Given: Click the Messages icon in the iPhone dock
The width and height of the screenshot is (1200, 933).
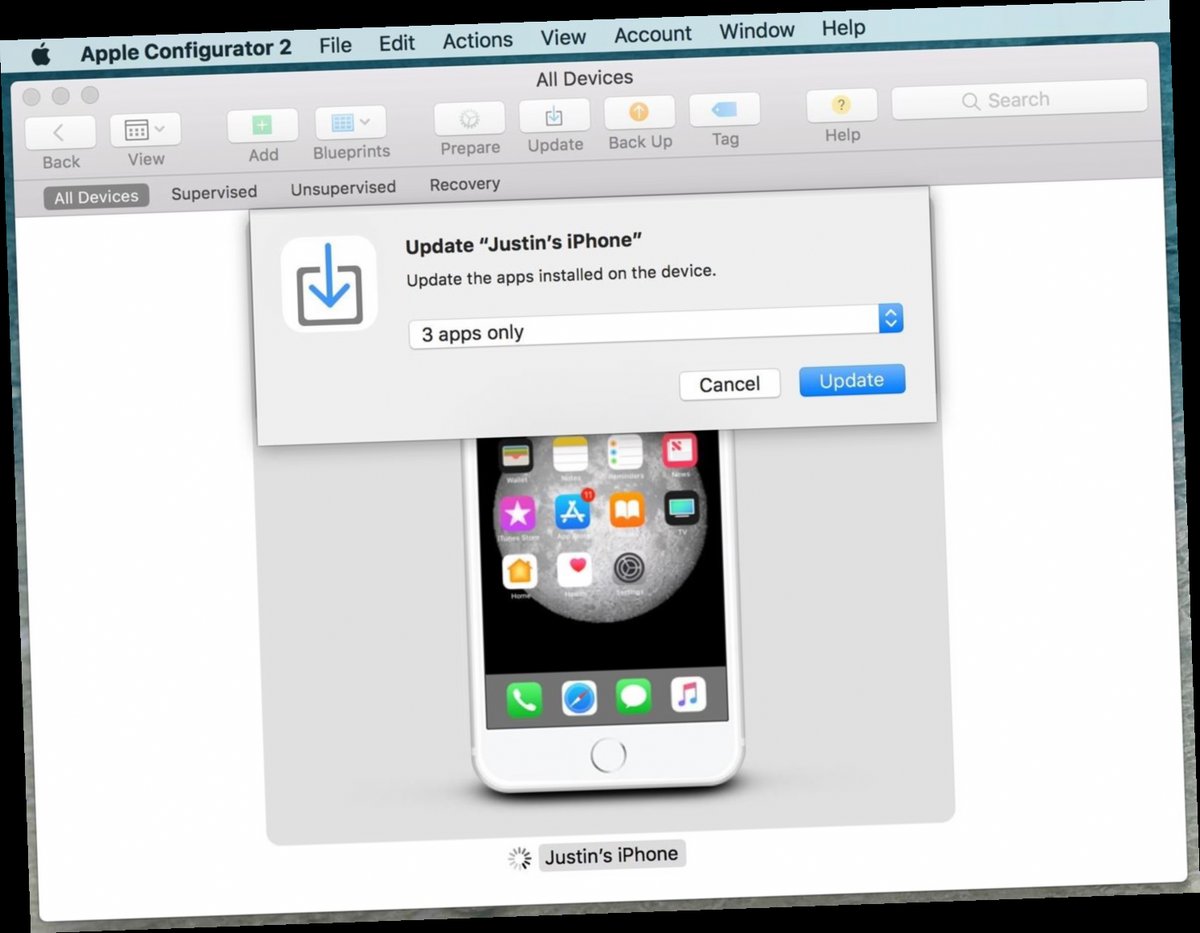Looking at the screenshot, I should [x=633, y=695].
